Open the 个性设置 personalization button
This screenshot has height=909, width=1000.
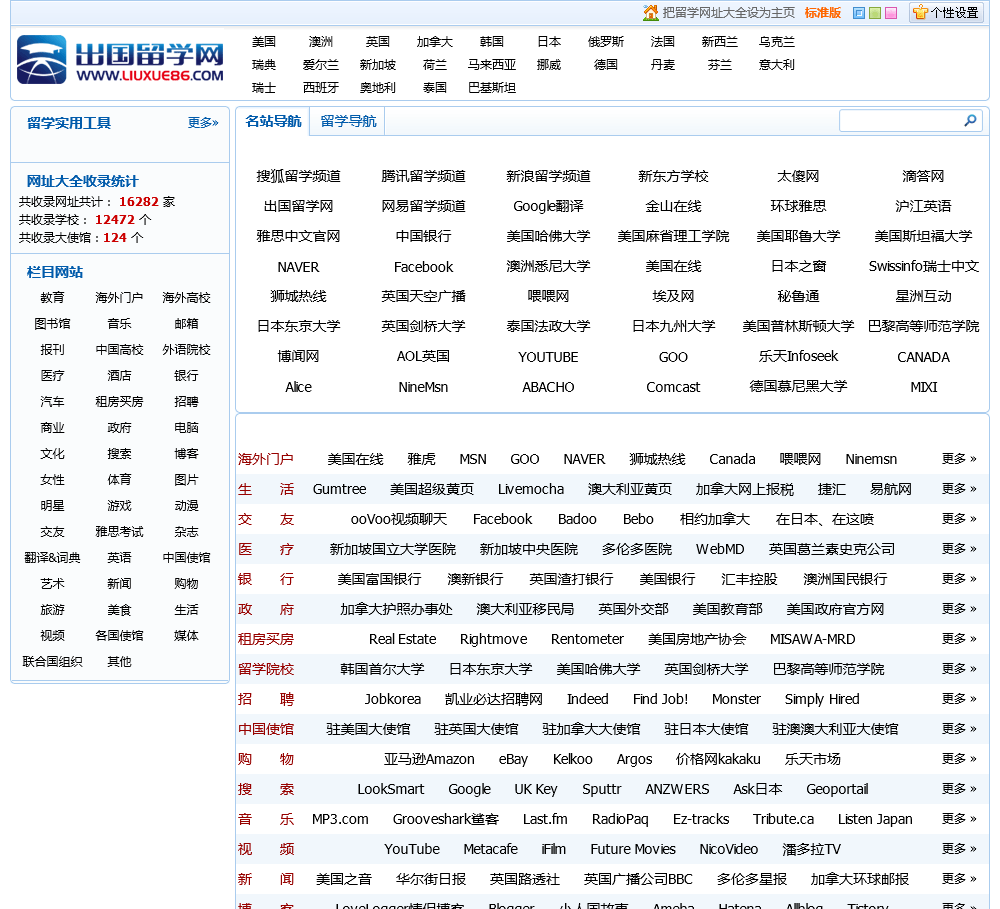click(947, 13)
